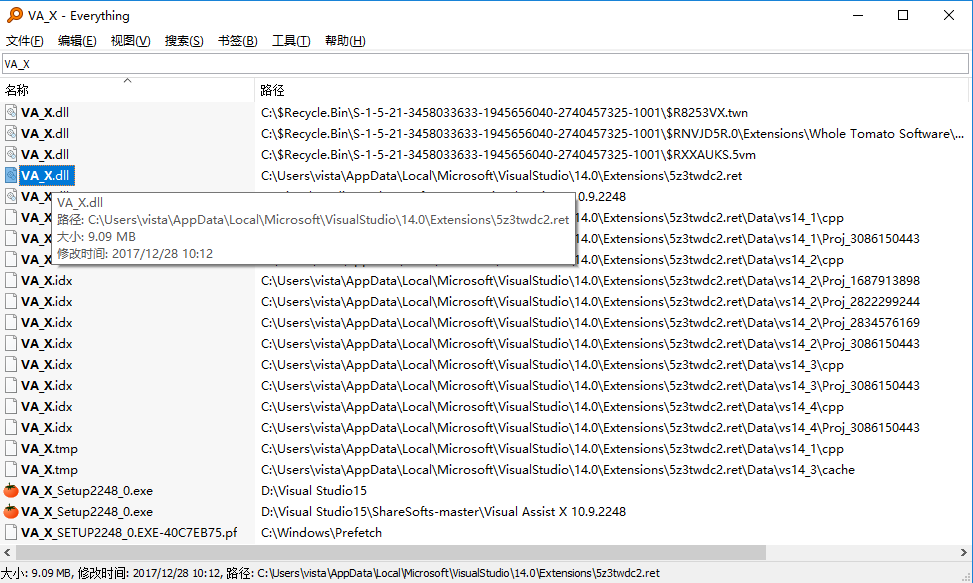Click the icon of the top VA_X.dll recycle bin entry
The image size is (973, 583).
pos(12,112)
